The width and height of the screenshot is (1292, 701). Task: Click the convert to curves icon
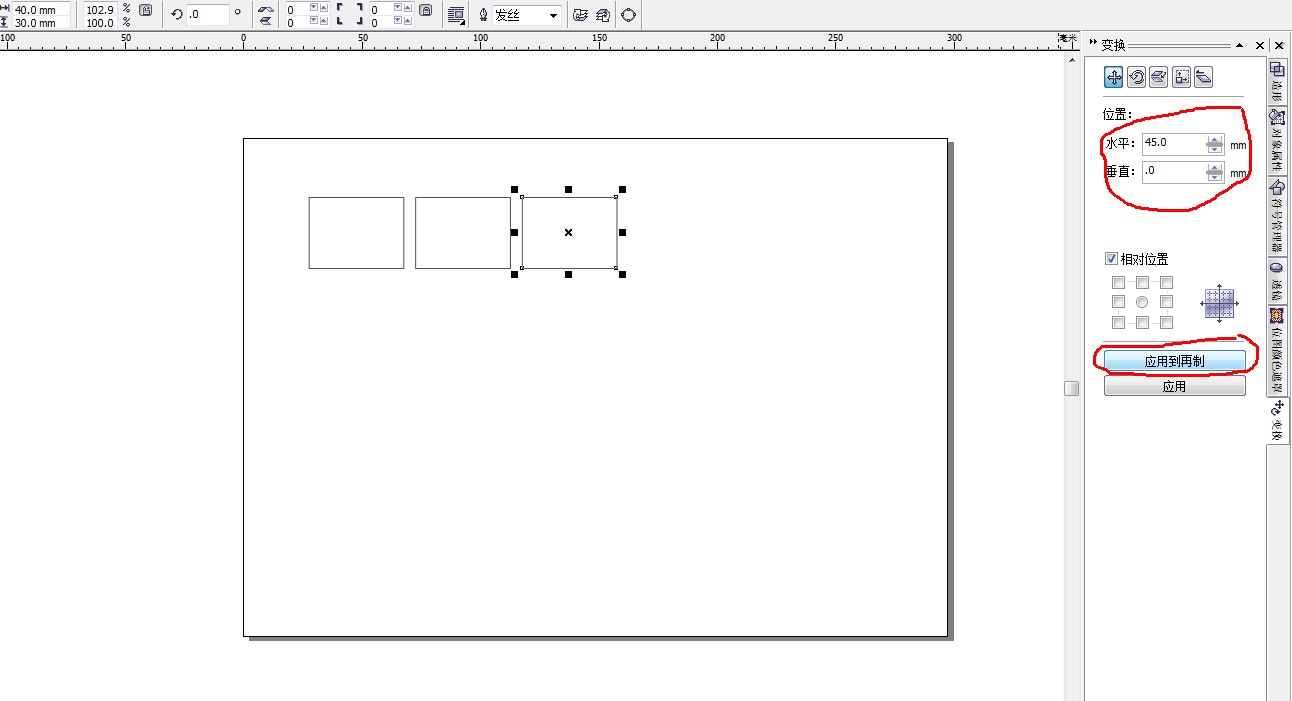(x=579, y=15)
